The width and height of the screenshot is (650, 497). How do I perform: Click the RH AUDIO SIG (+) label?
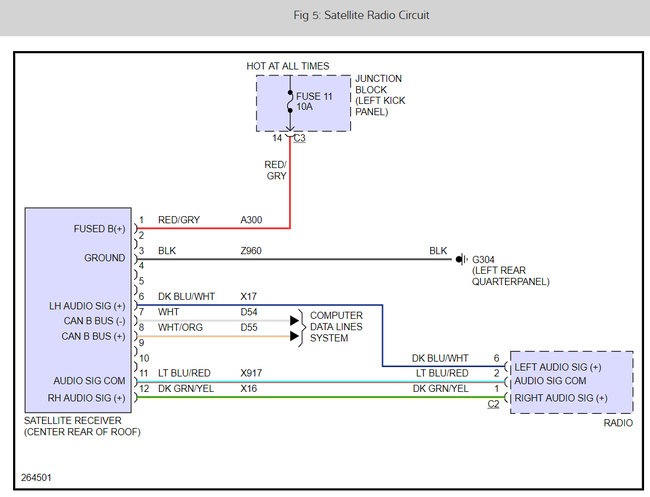coord(86,398)
